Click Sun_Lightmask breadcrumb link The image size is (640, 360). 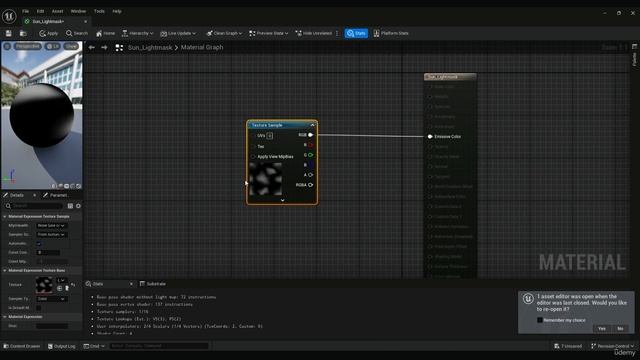[x=150, y=48]
